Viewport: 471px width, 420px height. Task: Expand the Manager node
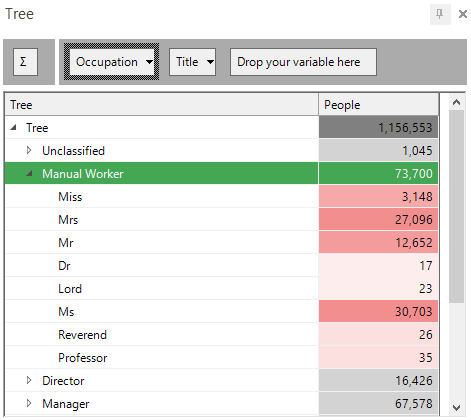coord(29,403)
